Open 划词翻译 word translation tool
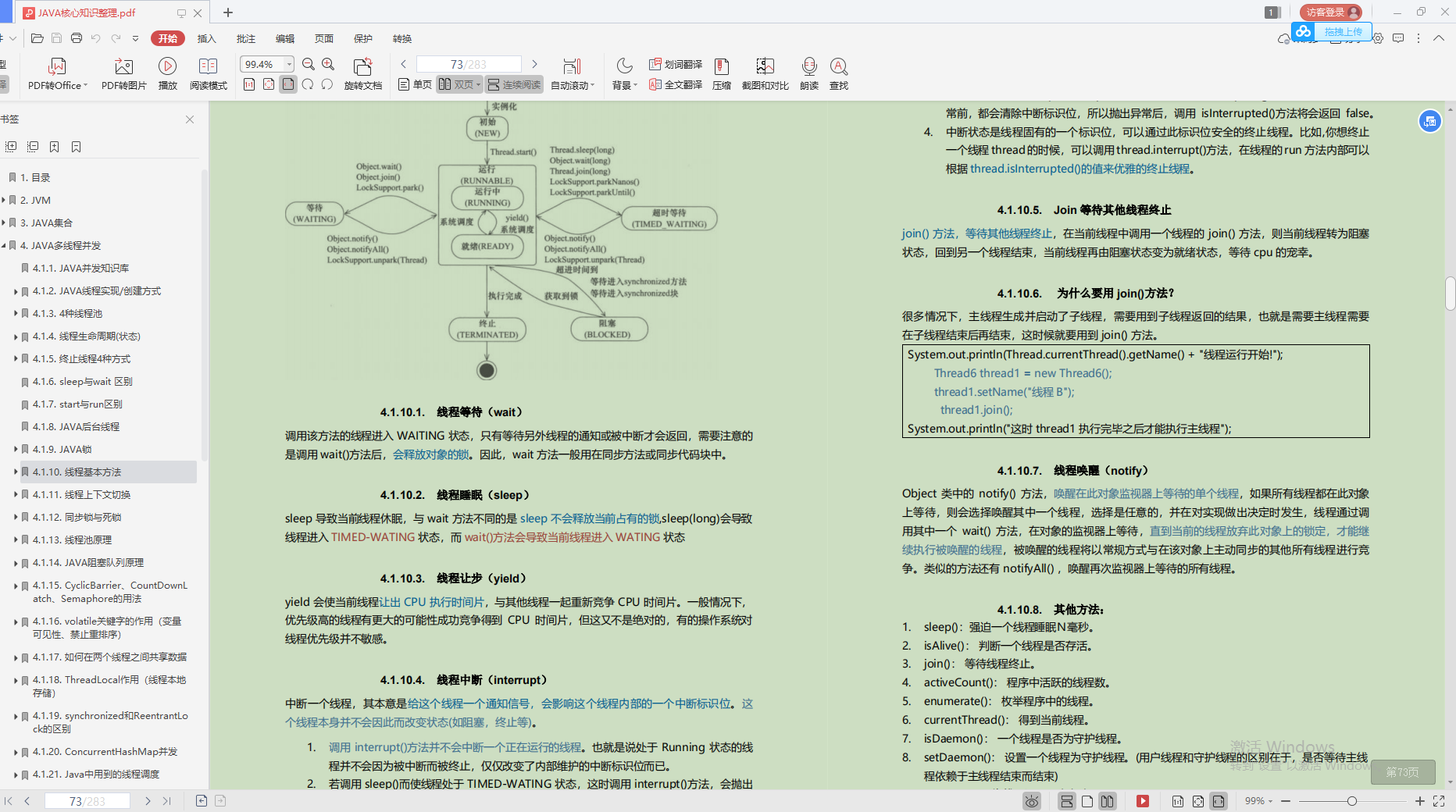 pos(676,64)
